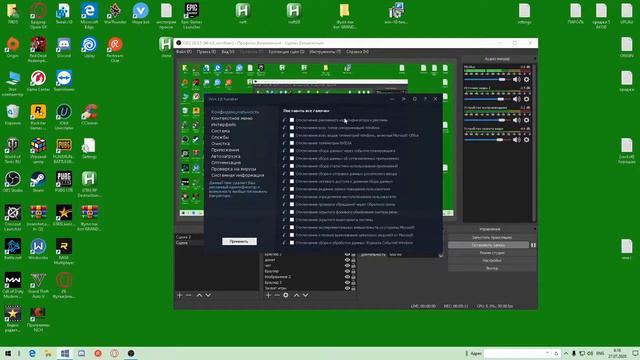This screenshot has width=640, height=360.
Task: Open Uplay desktop shortcut
Action: (89, 48)
